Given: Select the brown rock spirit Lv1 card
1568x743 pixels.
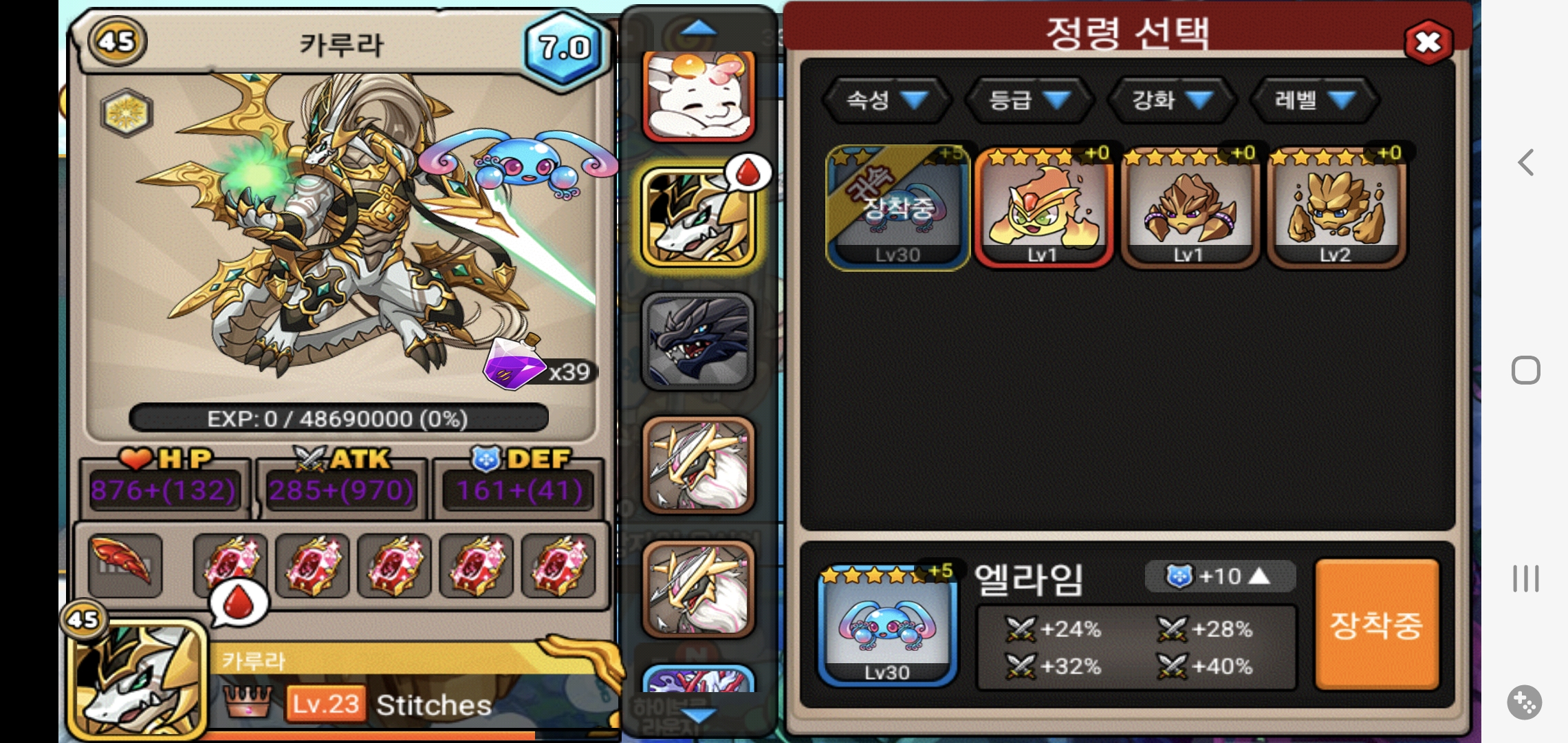Looking at the screenshot, I should click(1189, 208).
